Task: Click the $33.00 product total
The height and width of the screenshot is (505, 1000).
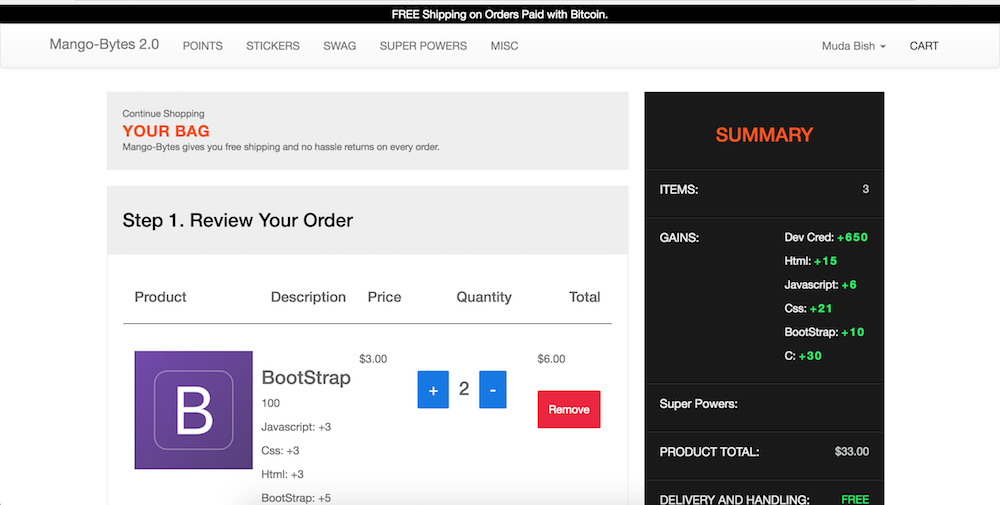Action: pos(851,451)
